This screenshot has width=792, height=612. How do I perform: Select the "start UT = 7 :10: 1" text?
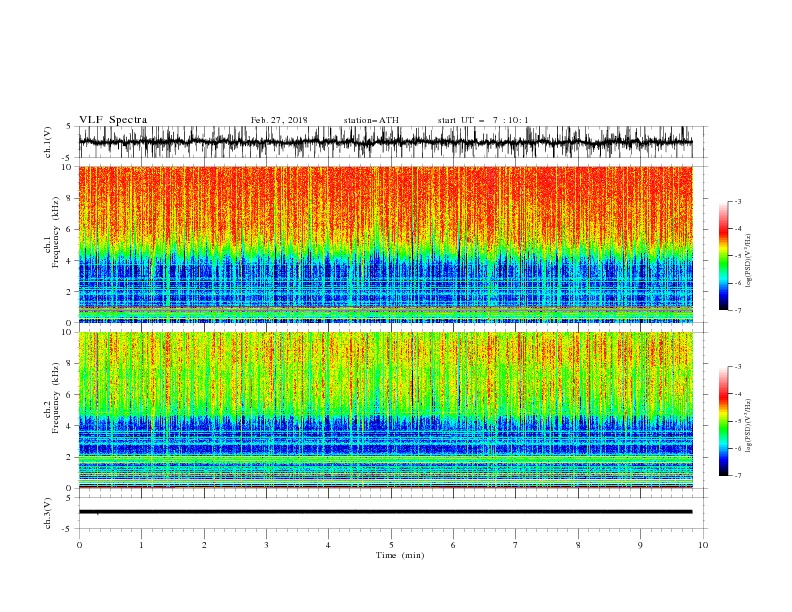coord(483,120)
